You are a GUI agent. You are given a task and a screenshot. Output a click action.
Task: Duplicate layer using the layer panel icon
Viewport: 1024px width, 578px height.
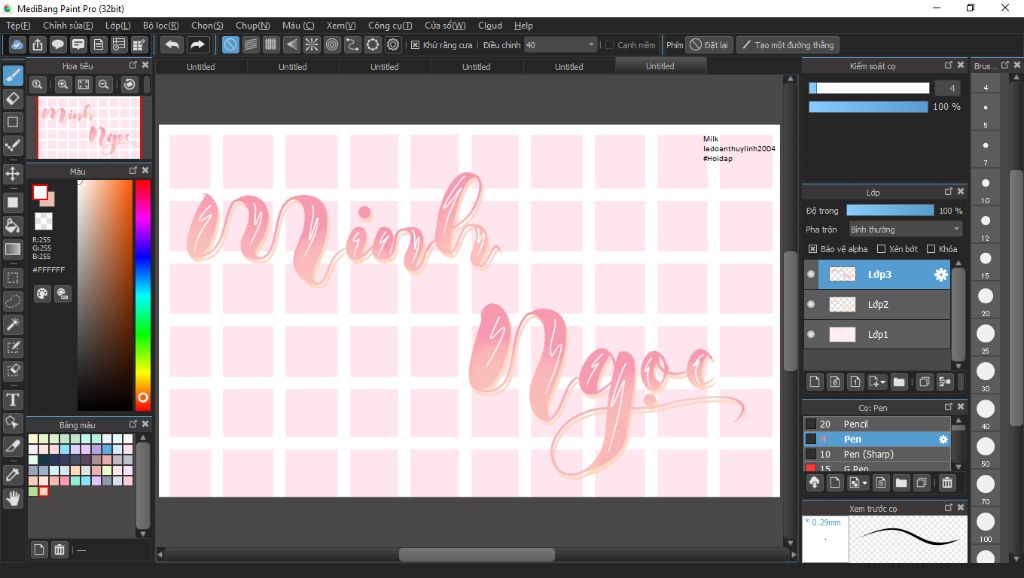(x=924, y=382)
